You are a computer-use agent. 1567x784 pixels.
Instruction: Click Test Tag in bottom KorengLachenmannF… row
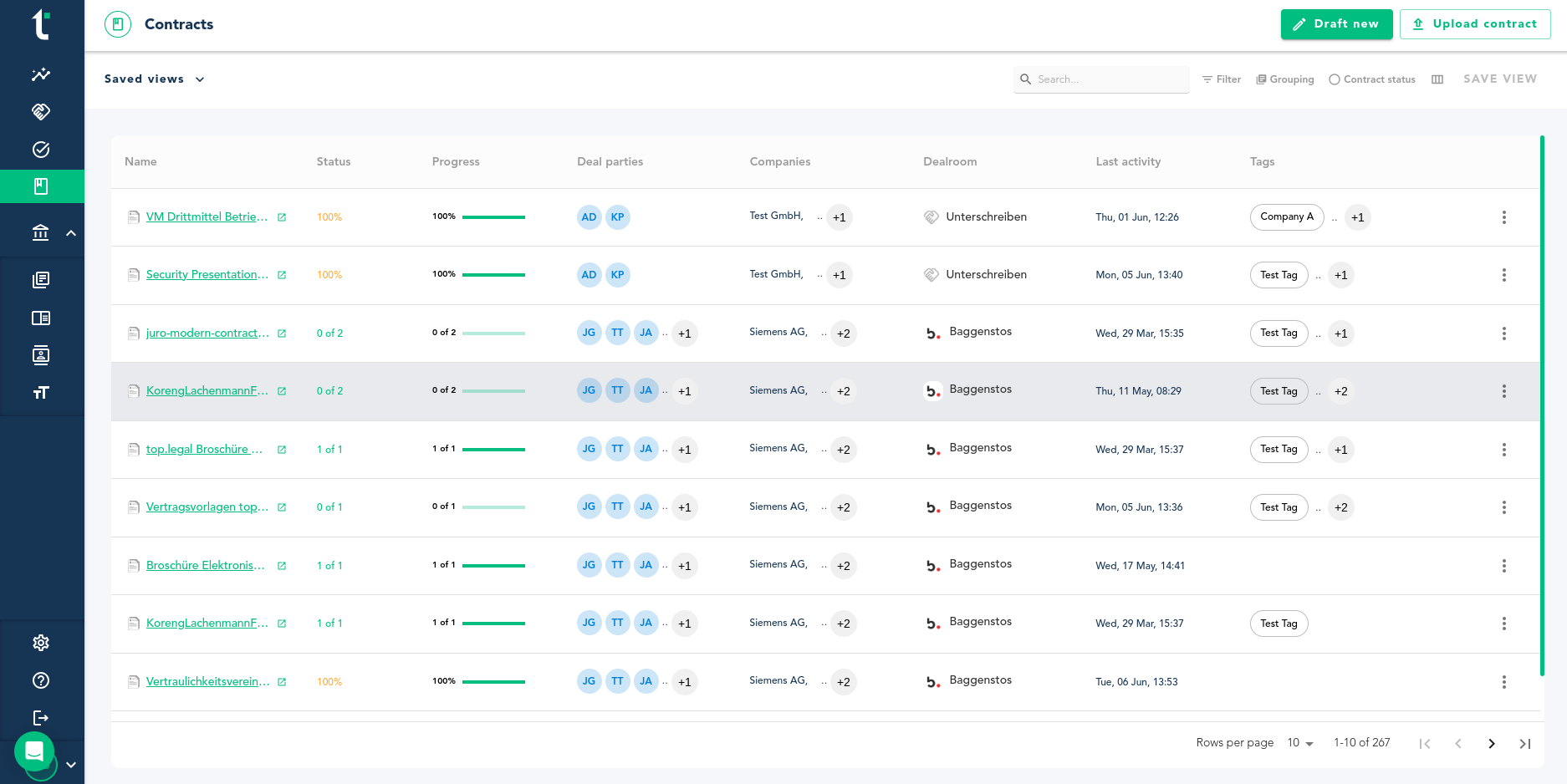(x=1279, y=624)
